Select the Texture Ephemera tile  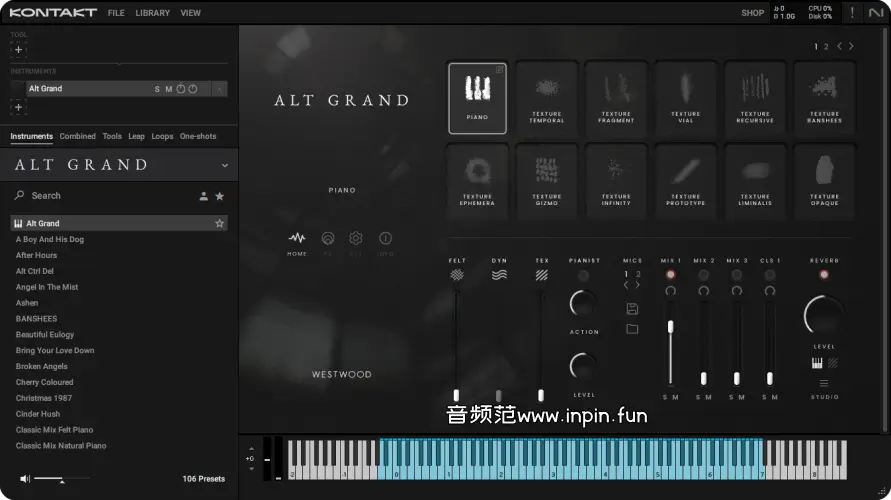pos(477,181)
